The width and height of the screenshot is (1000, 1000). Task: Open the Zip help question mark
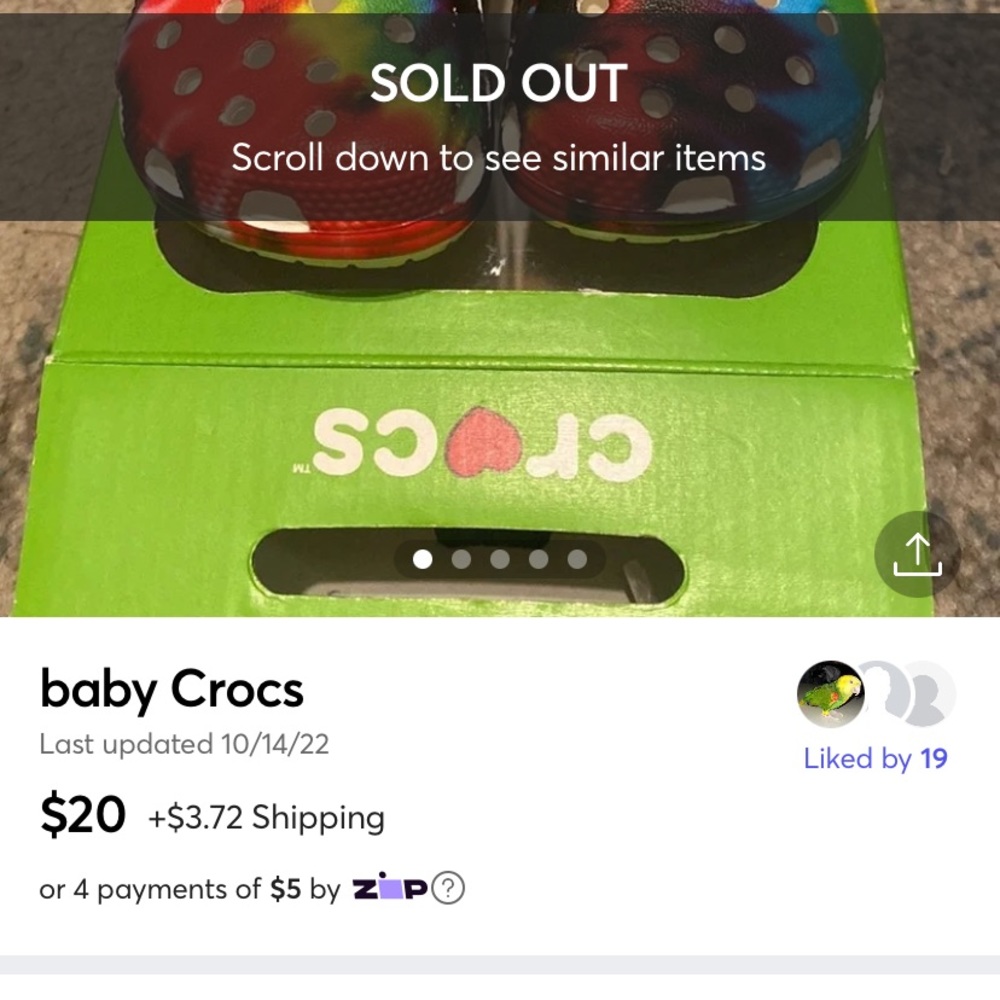[449, 888]
